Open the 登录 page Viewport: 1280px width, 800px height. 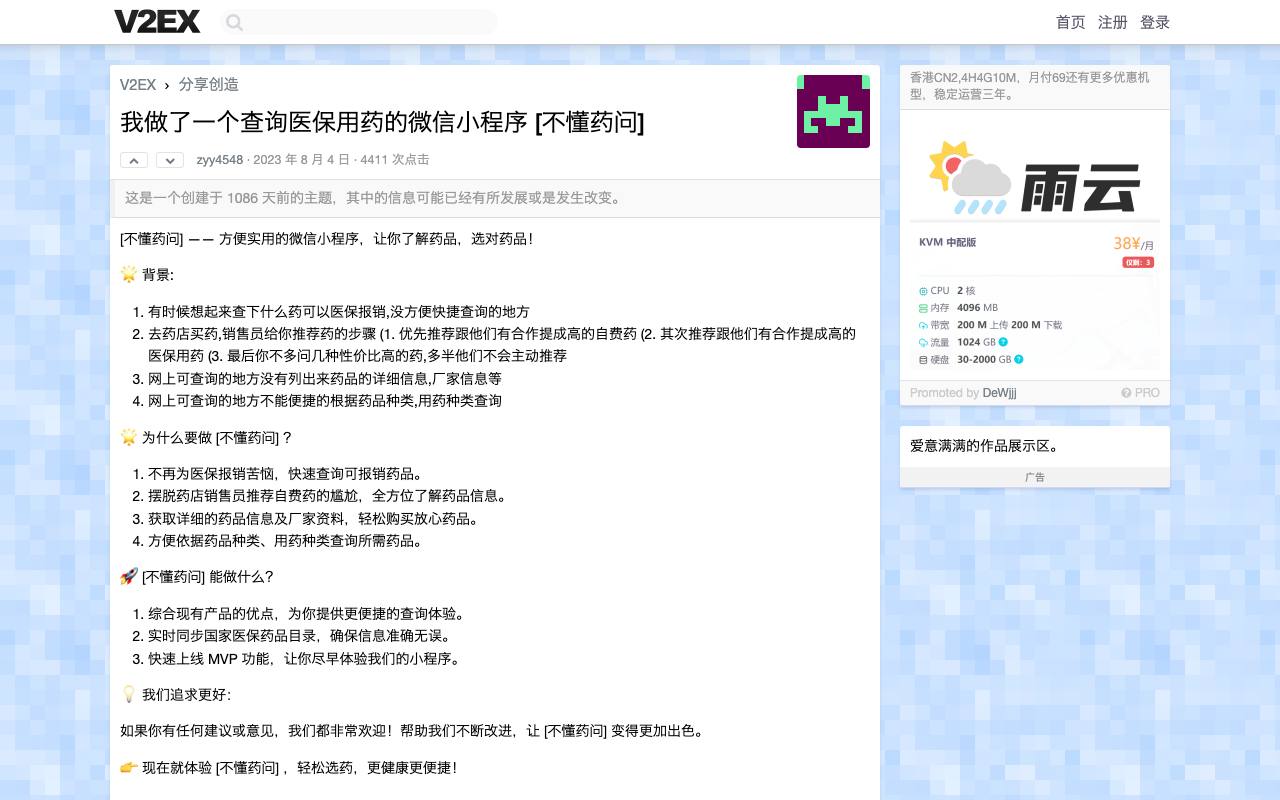click(1155, 22)
